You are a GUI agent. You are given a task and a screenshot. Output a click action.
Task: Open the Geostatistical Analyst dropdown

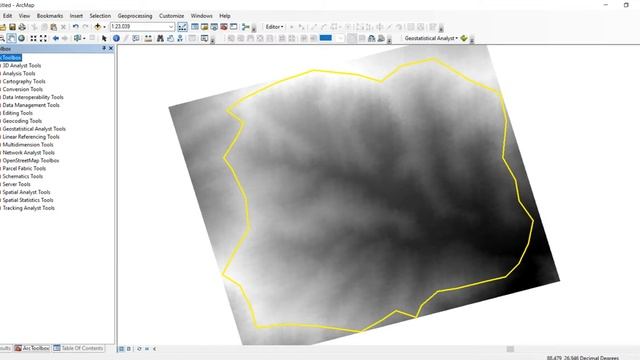click(431, 38)
